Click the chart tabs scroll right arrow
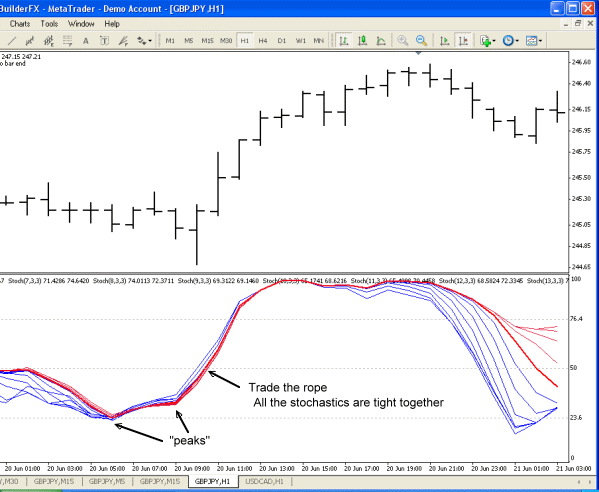 tap(591, 482)
